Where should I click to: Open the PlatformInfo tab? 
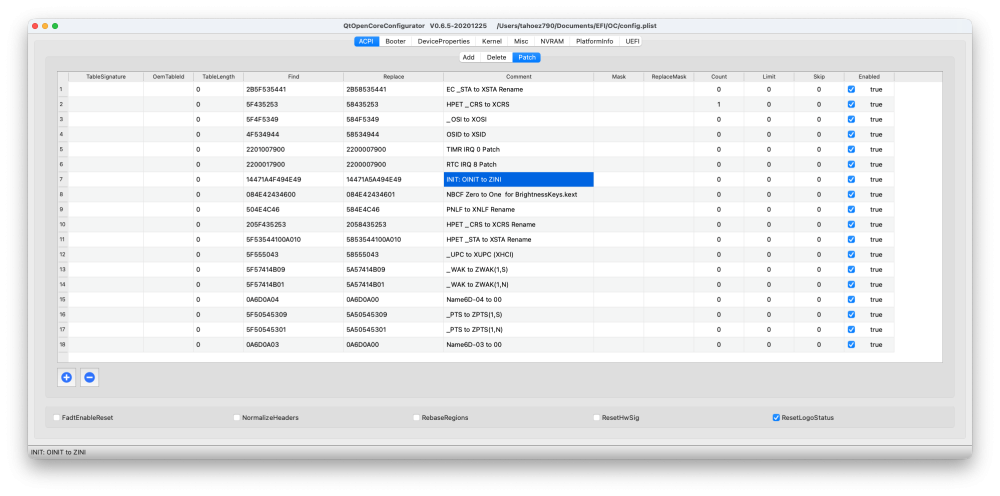pos(594,41)
